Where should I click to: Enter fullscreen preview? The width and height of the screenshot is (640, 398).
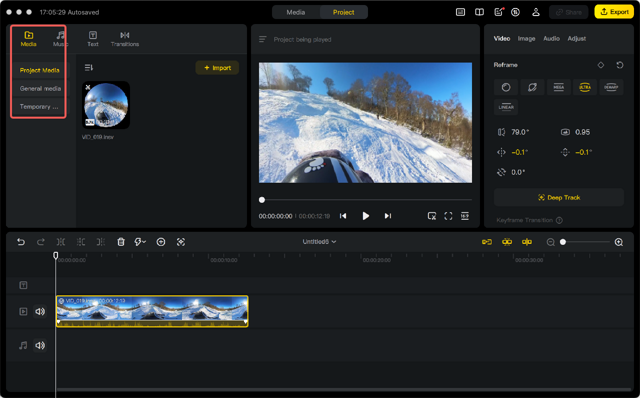pyautogui.click(x=448, y=216)
